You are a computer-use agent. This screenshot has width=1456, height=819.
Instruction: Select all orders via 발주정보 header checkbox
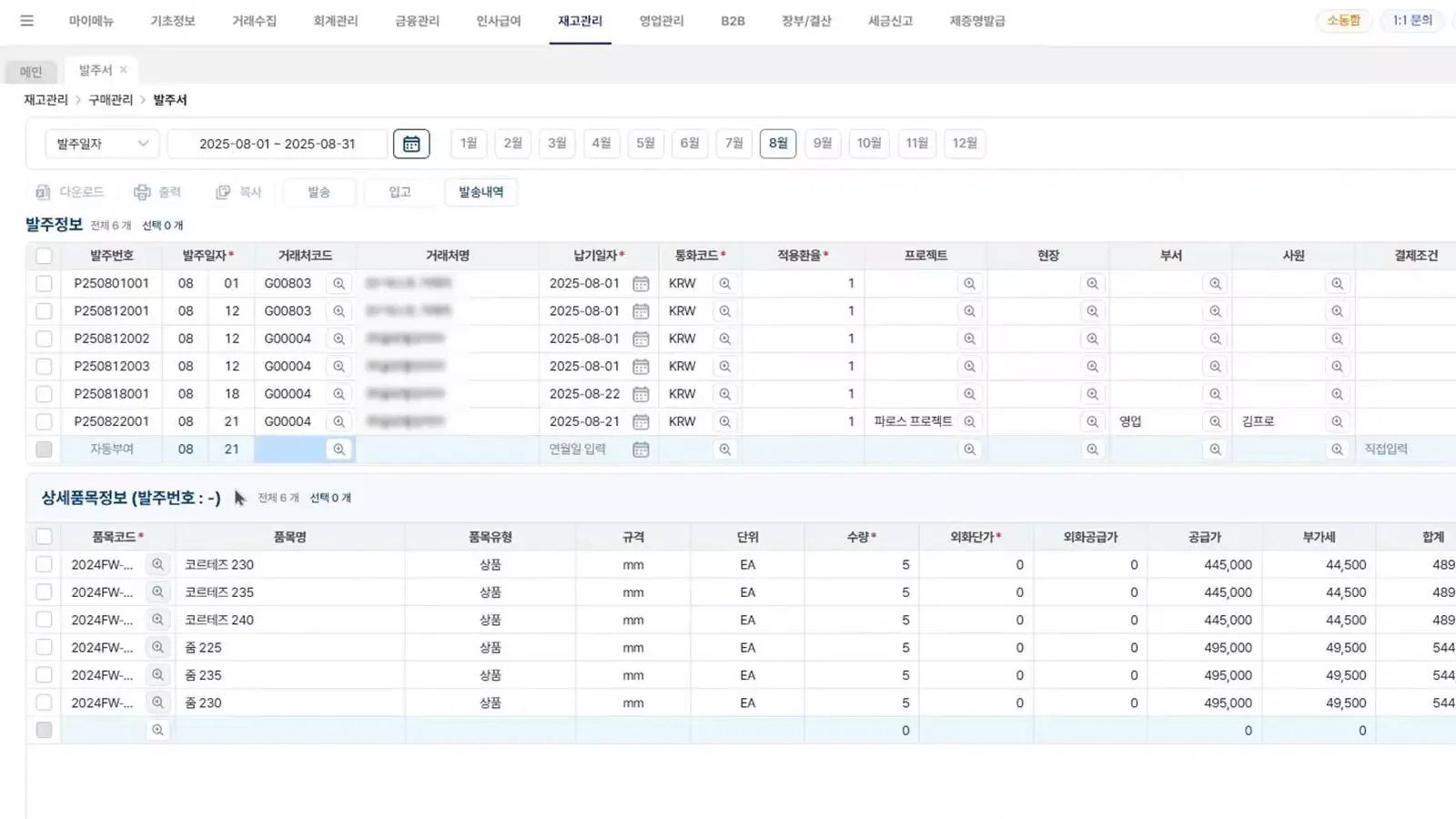tap(44, 256)
